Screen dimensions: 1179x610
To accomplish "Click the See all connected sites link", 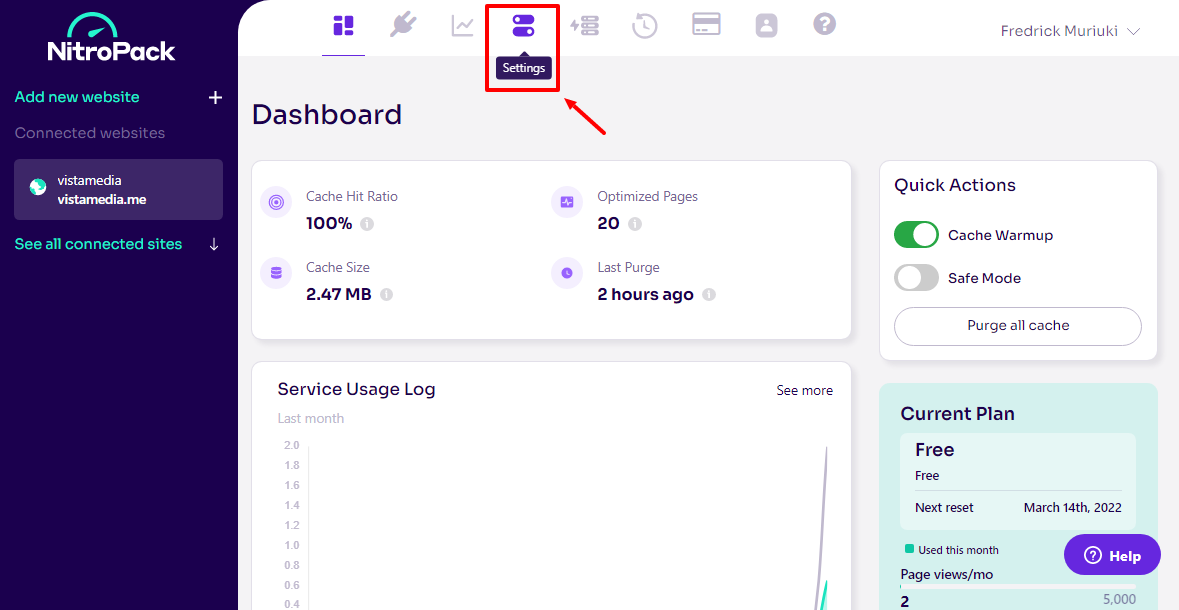I will pos(99,244).
